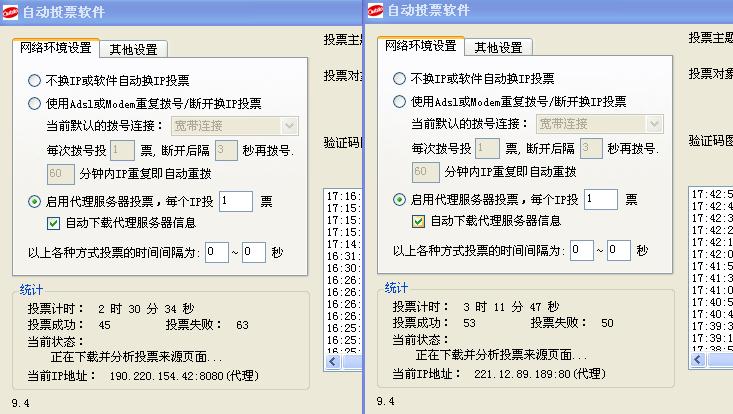Expand 宽带连接 dropdown in left window

tap(289, 126)
